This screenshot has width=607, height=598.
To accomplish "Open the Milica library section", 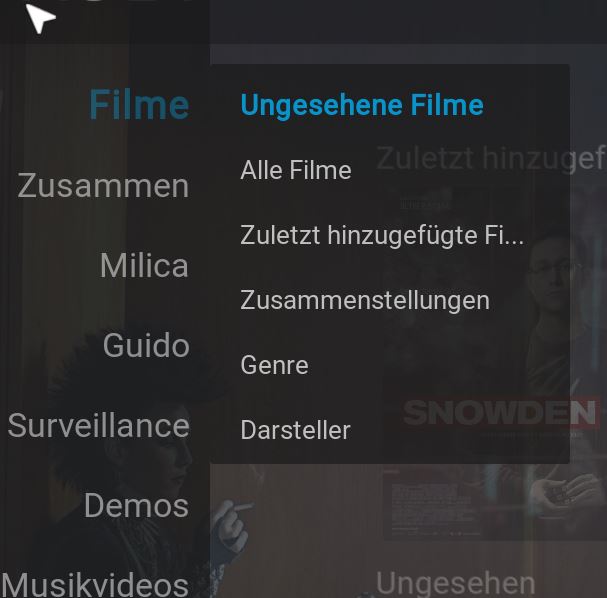I will [144, 266].
